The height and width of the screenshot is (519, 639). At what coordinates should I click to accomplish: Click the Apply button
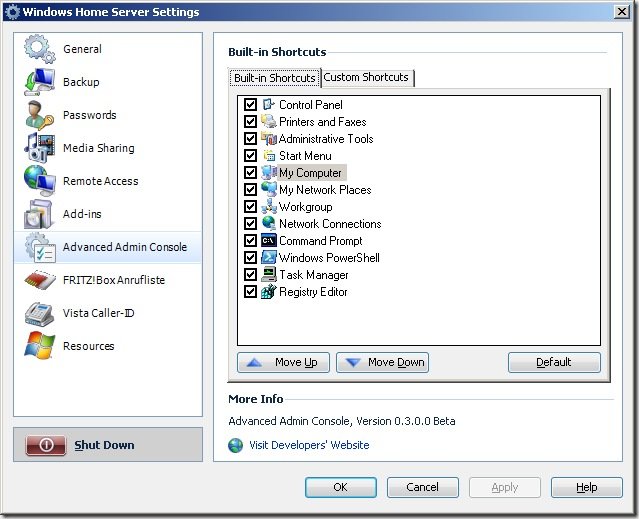click(505, 487)
